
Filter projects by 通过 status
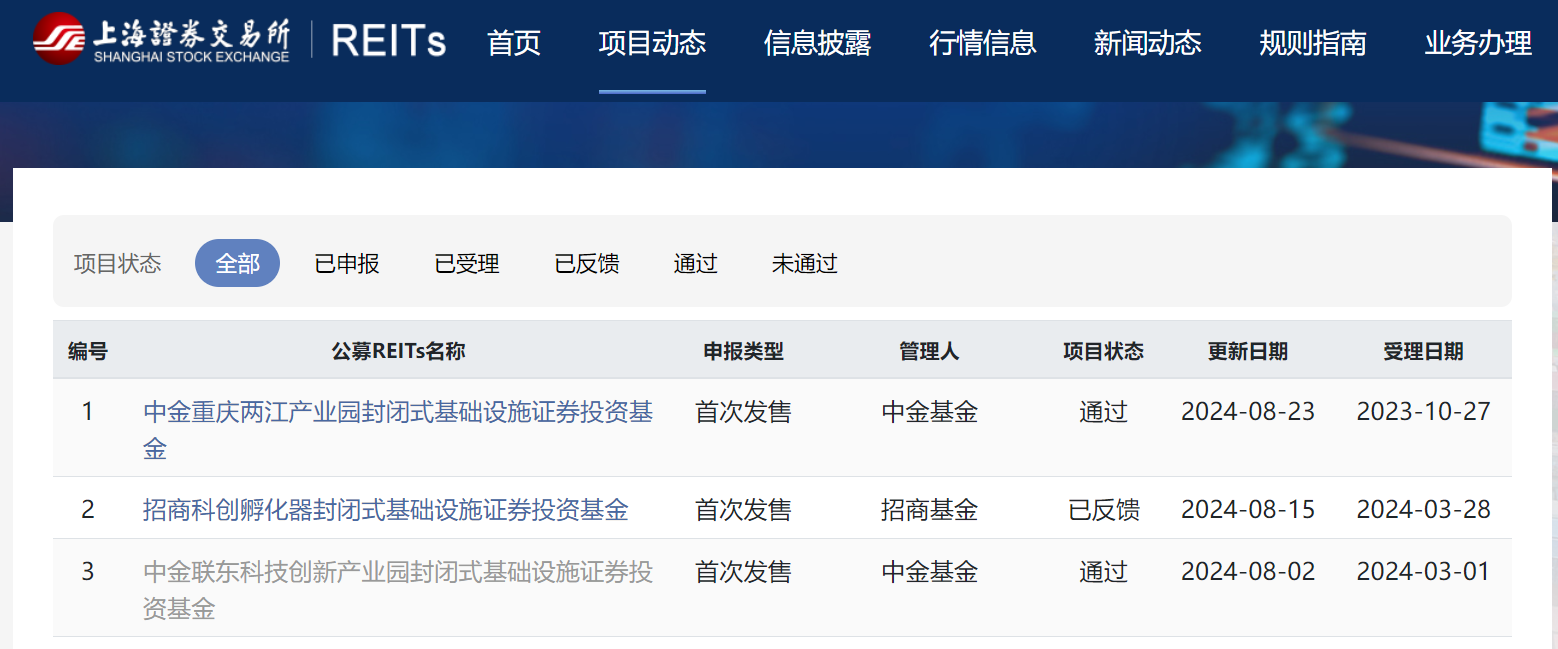click(696, 264)
